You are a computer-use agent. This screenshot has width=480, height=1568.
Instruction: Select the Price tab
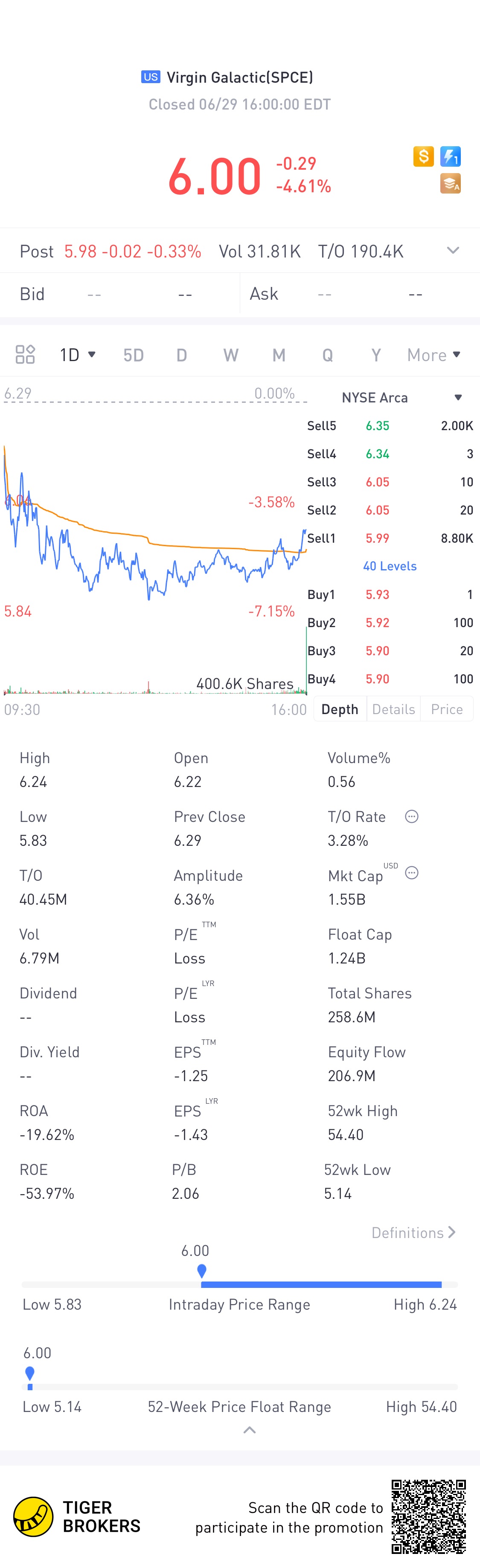[x=446, y=709]
